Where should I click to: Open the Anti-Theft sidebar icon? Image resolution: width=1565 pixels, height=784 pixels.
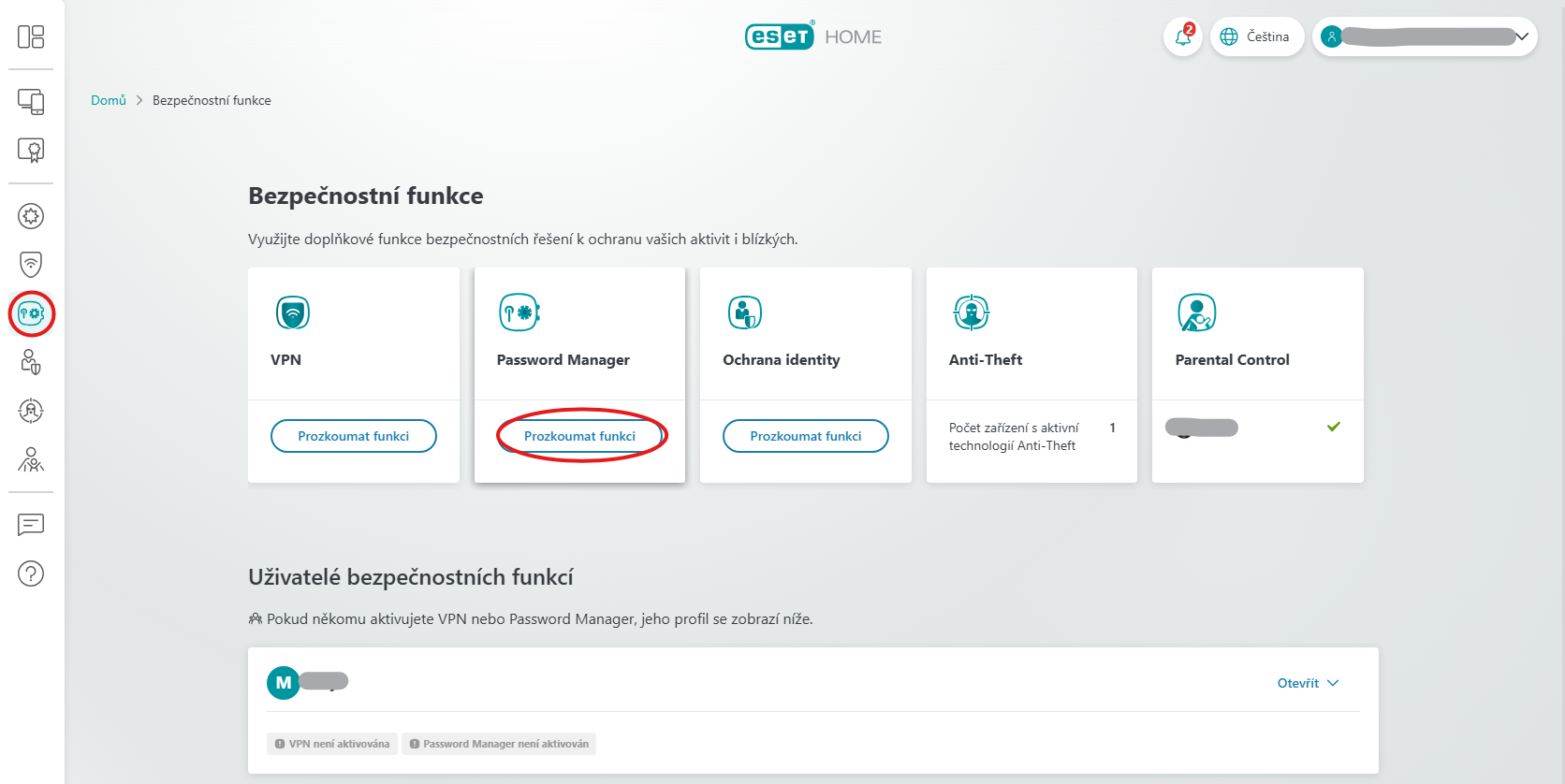[x=31, y=411]
